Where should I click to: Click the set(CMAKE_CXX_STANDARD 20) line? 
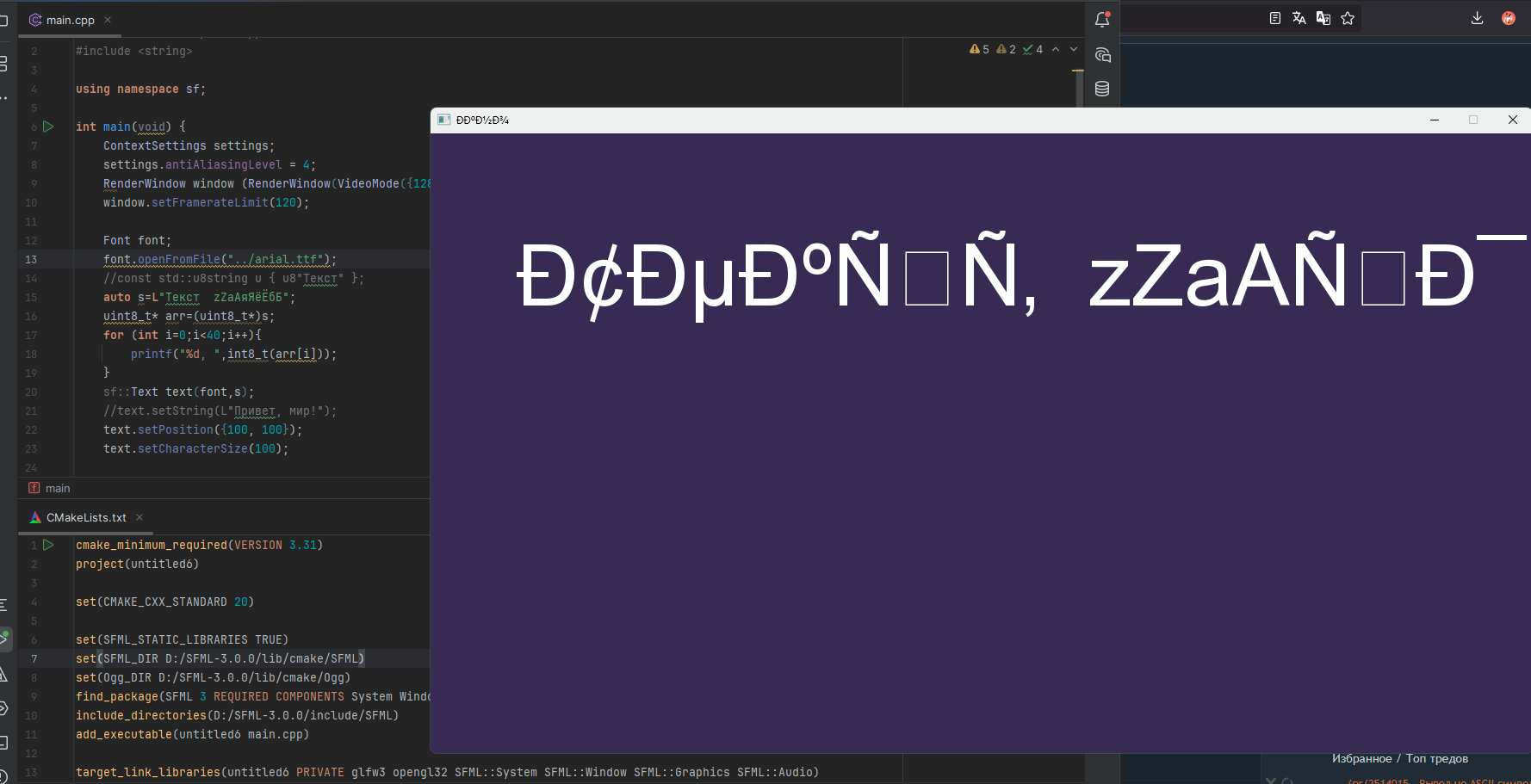pos(165,602)
